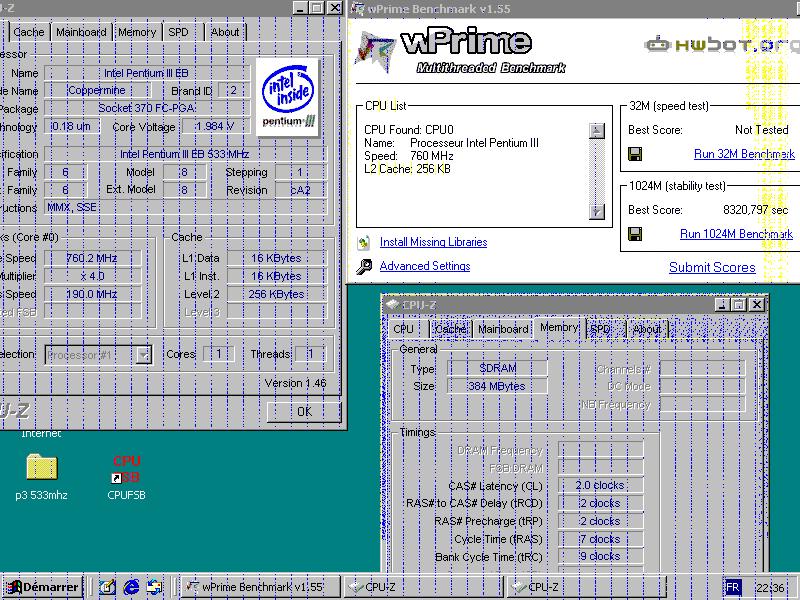Click the Submit Scores link

pos(712,267)
